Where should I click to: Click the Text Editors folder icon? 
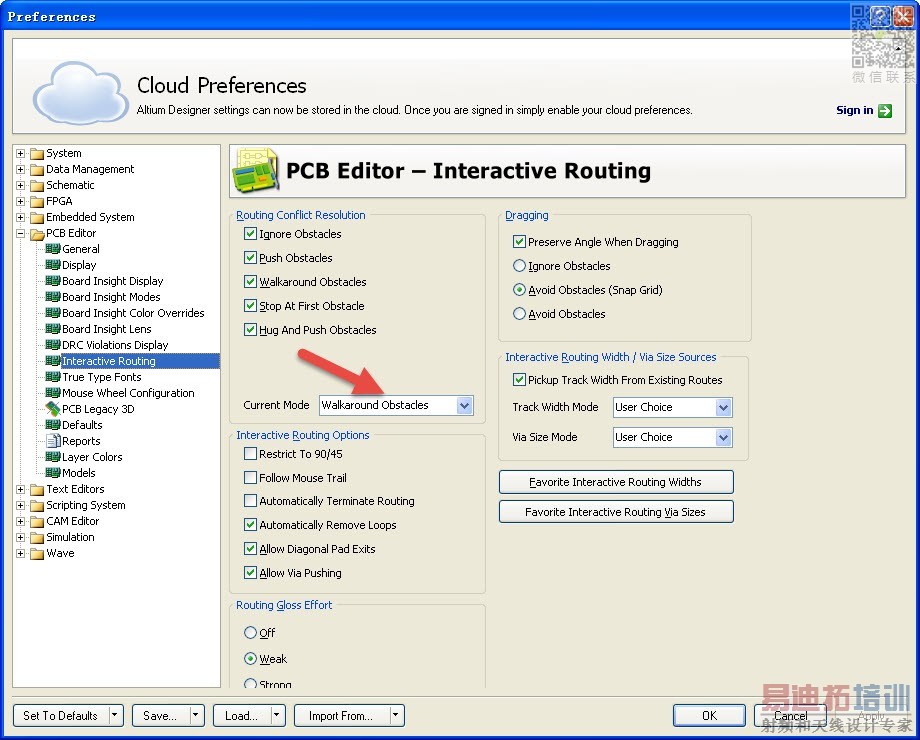[37, 489]
